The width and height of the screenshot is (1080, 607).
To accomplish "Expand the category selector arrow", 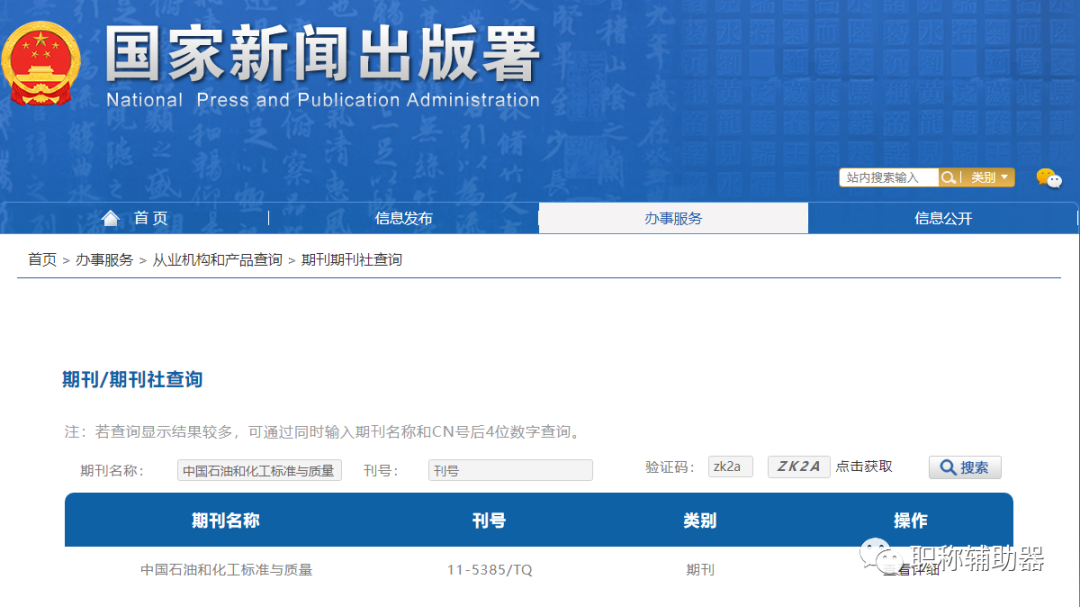I will (1003, 177).
